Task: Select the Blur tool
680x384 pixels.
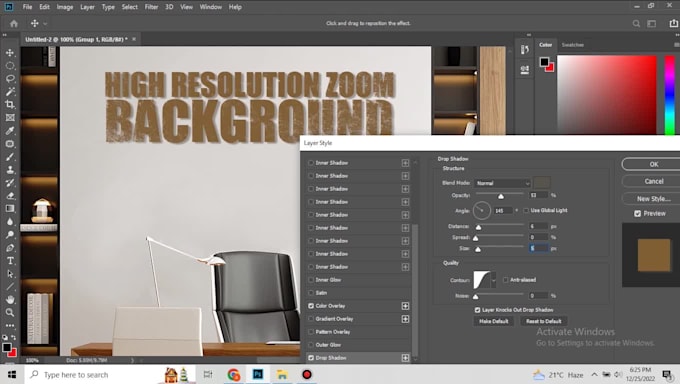Action: pyautogui.click(x=10, y=222)
